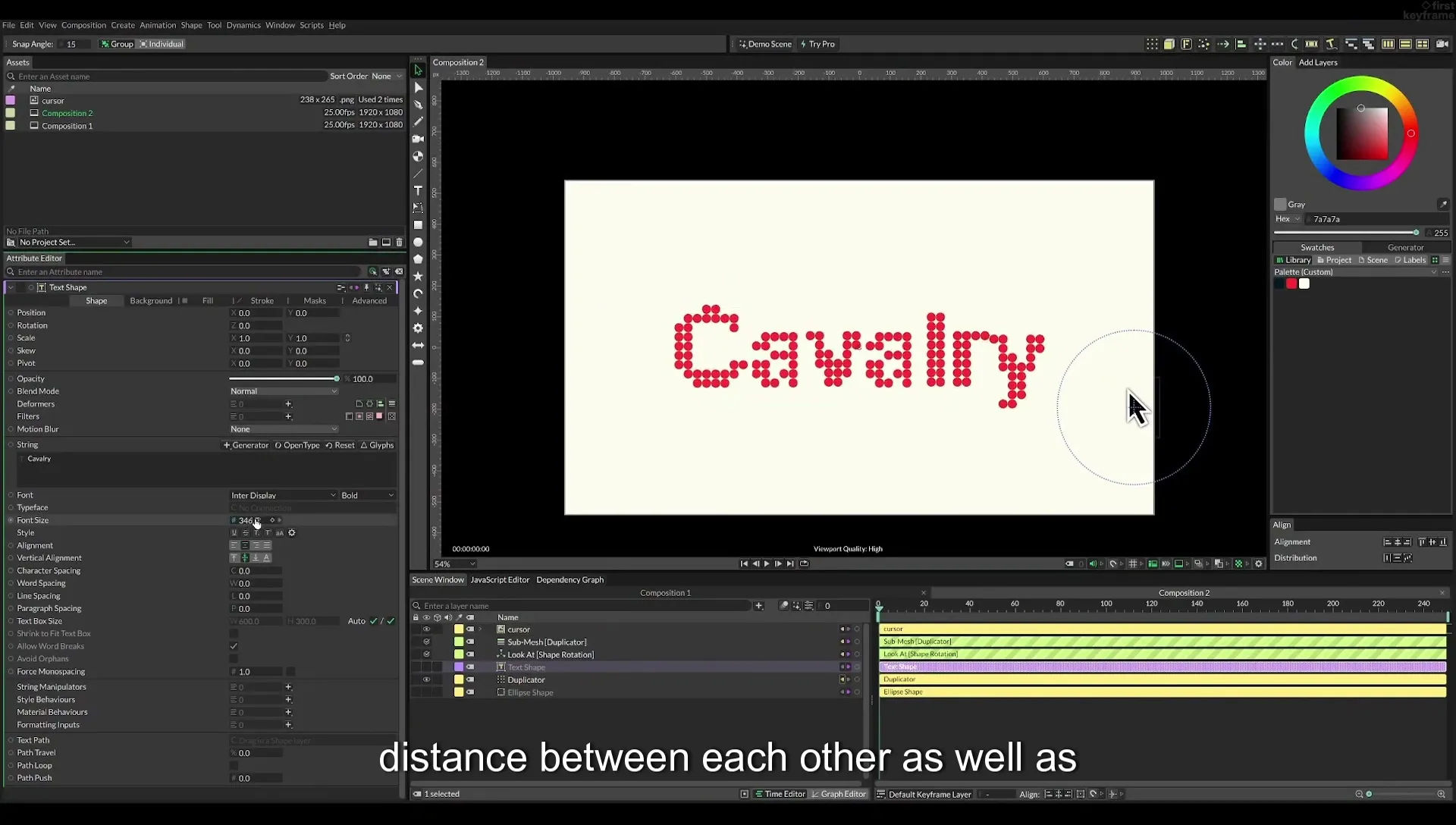Image resolution: width=1456 pixels, height=825 pixels.
Task: Choose the Arrow shape tool
Action: pyautogui.click(x=418, y=345)
